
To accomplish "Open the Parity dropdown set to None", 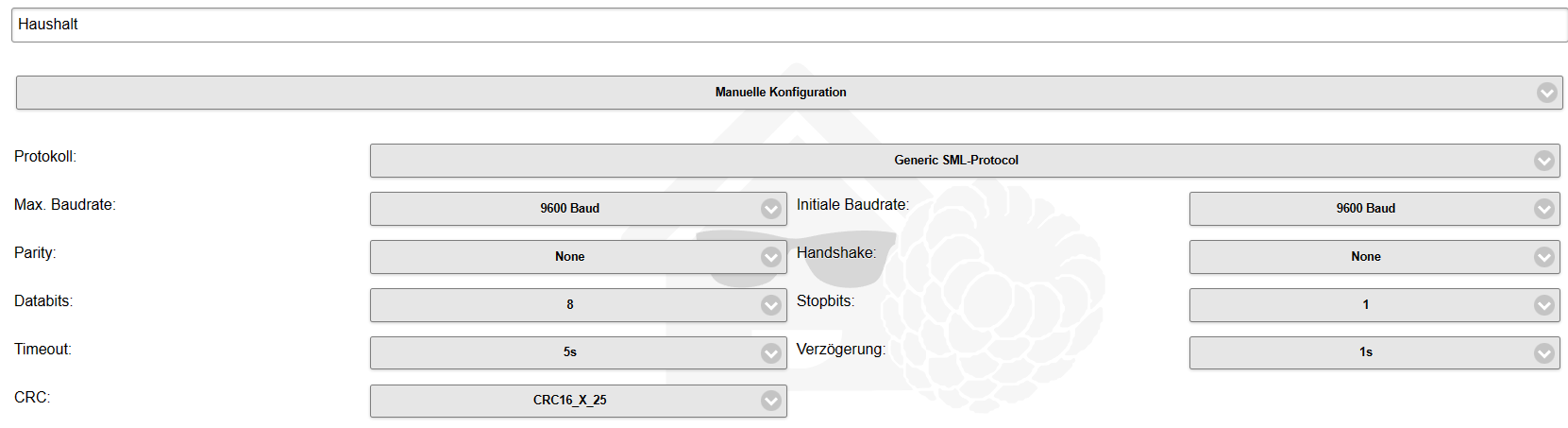I will click(569, 257).
